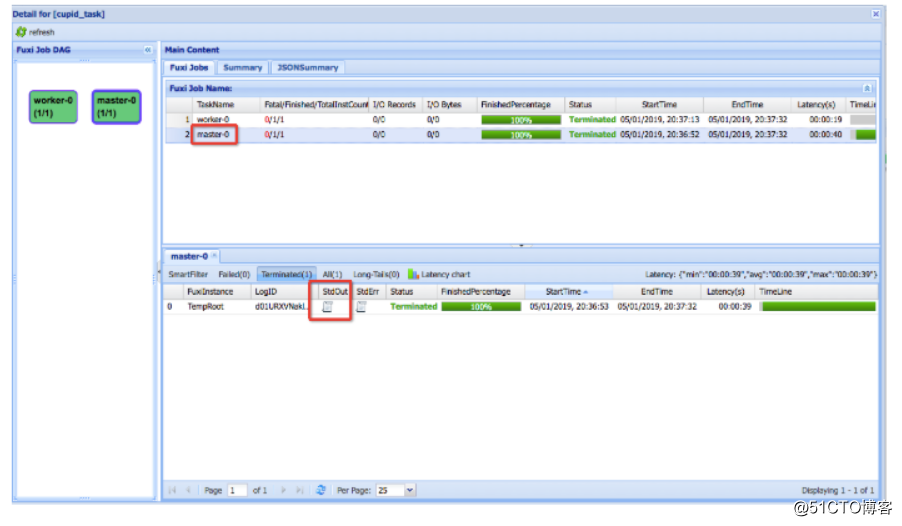Go to first page icon
Viewport: 902px width, 526px height.
(172, 490)
